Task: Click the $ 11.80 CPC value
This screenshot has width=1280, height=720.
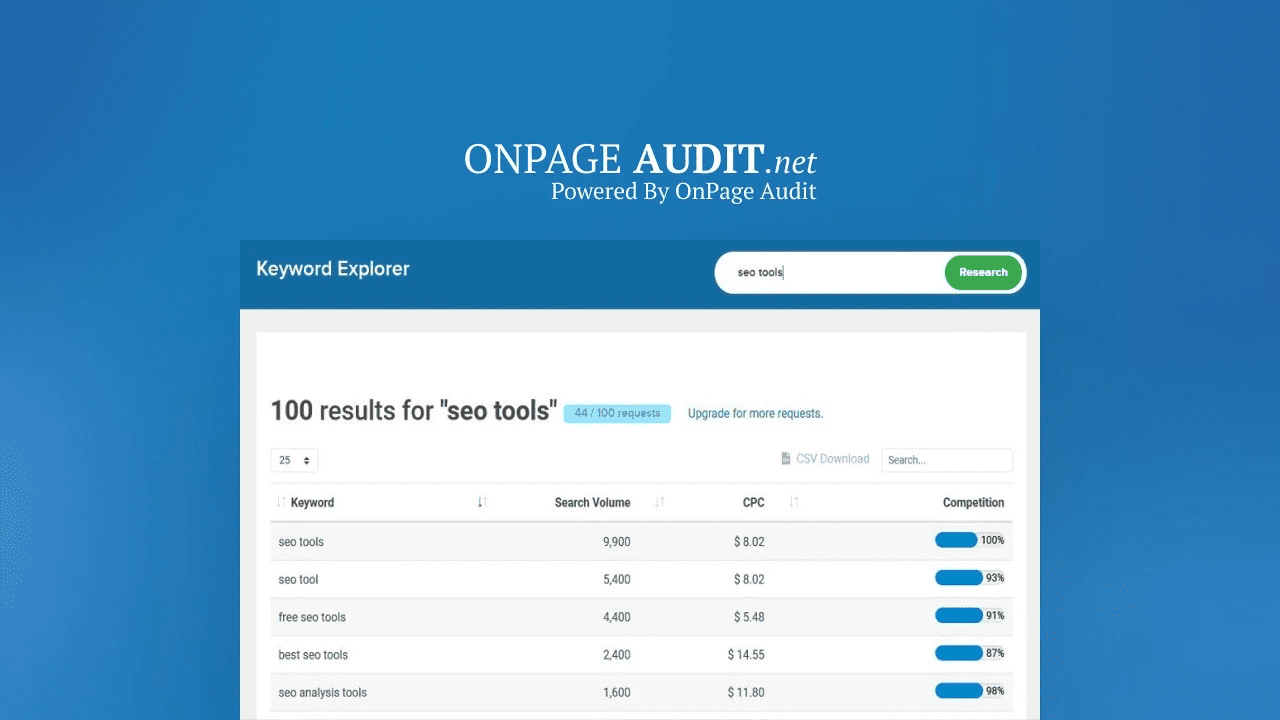Action: [x=746, y=693]
